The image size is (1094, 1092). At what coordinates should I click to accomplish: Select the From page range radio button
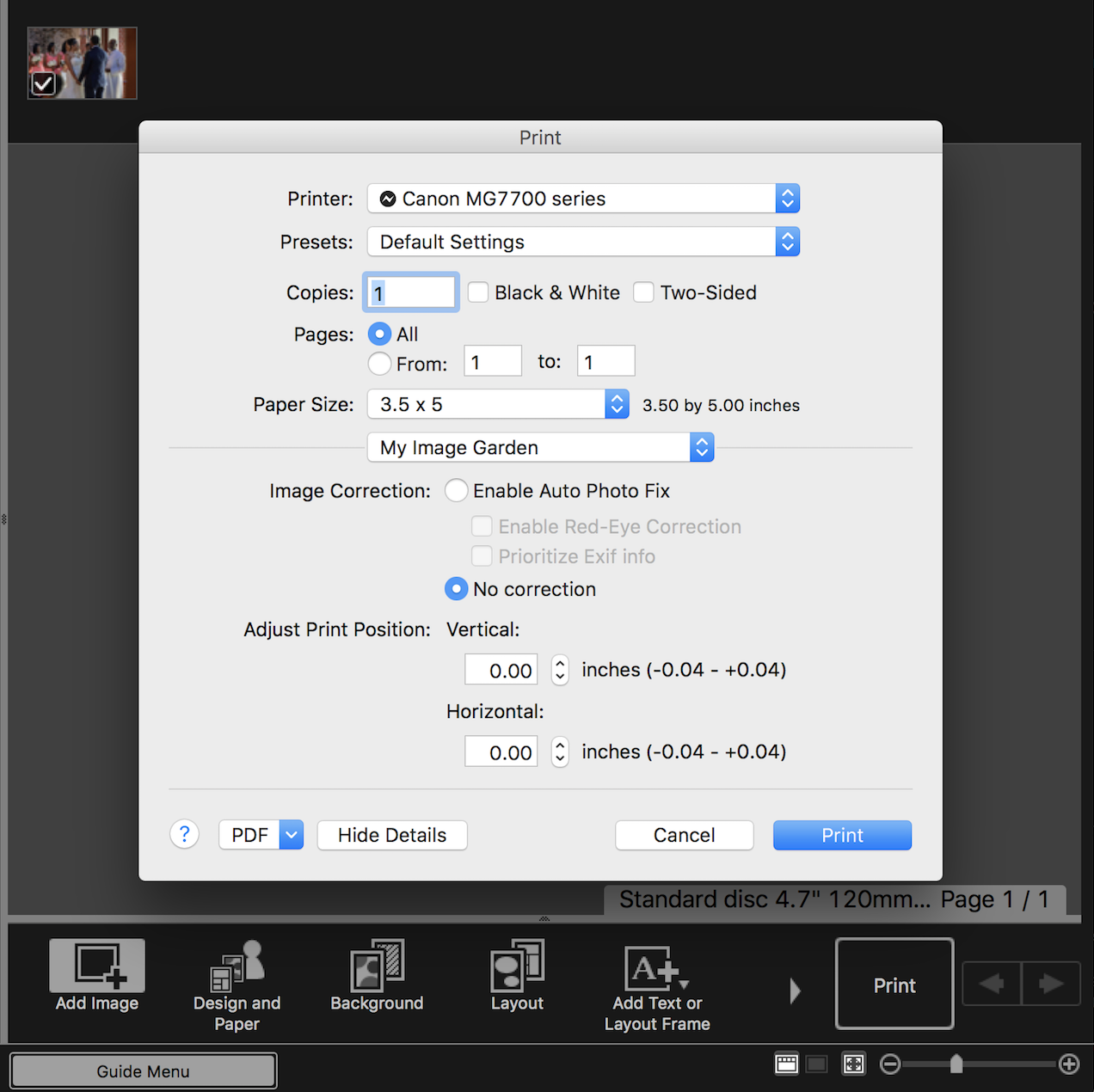coord(379,364)
